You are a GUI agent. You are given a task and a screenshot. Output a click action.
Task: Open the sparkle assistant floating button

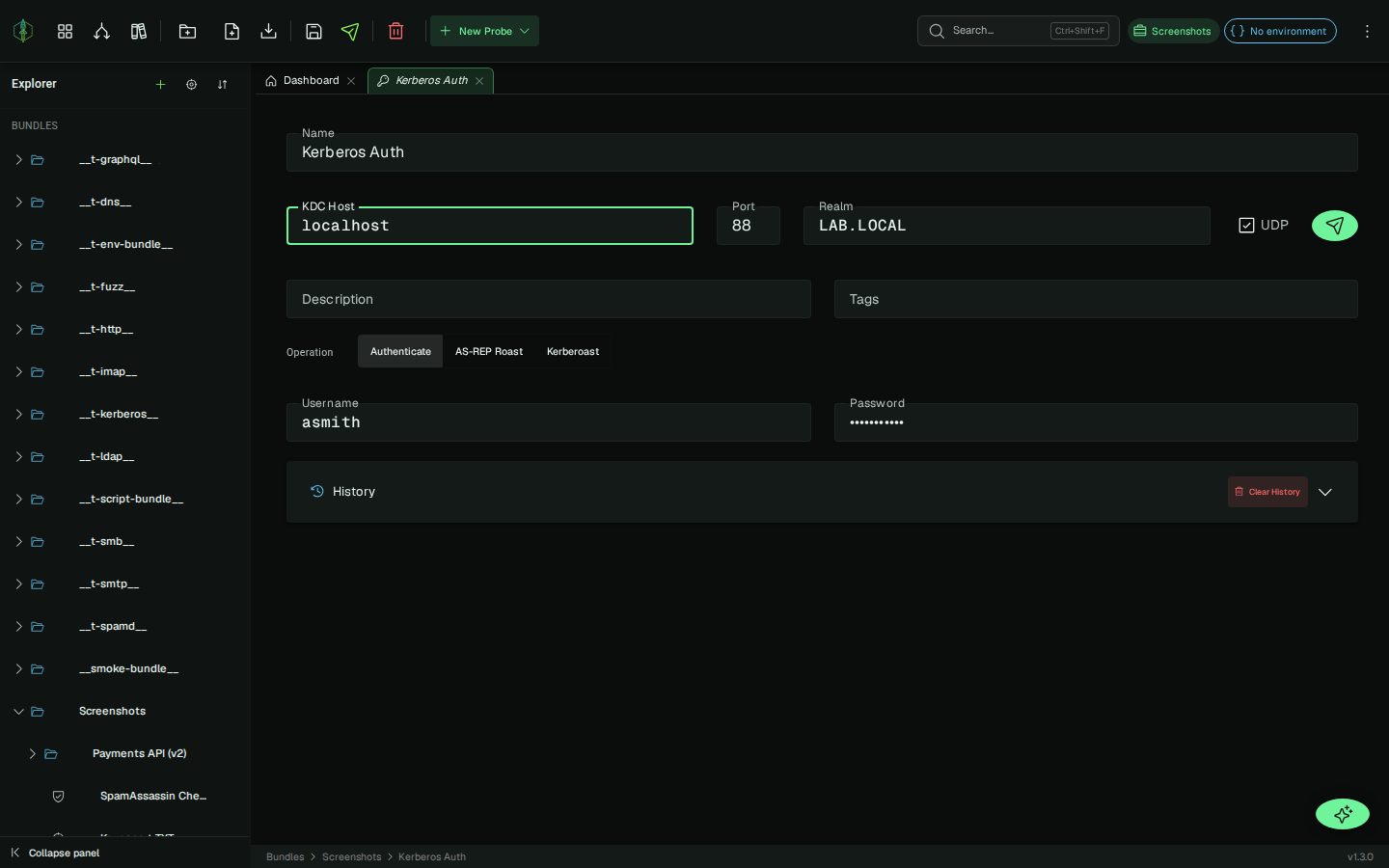point(1343,814)
